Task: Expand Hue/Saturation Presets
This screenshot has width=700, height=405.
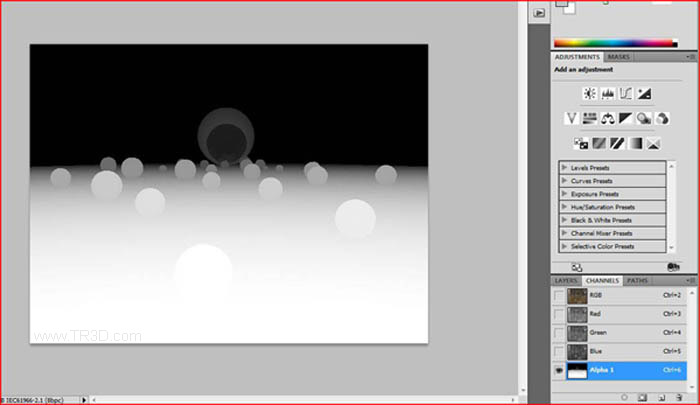Action: (x=564, y=207)
